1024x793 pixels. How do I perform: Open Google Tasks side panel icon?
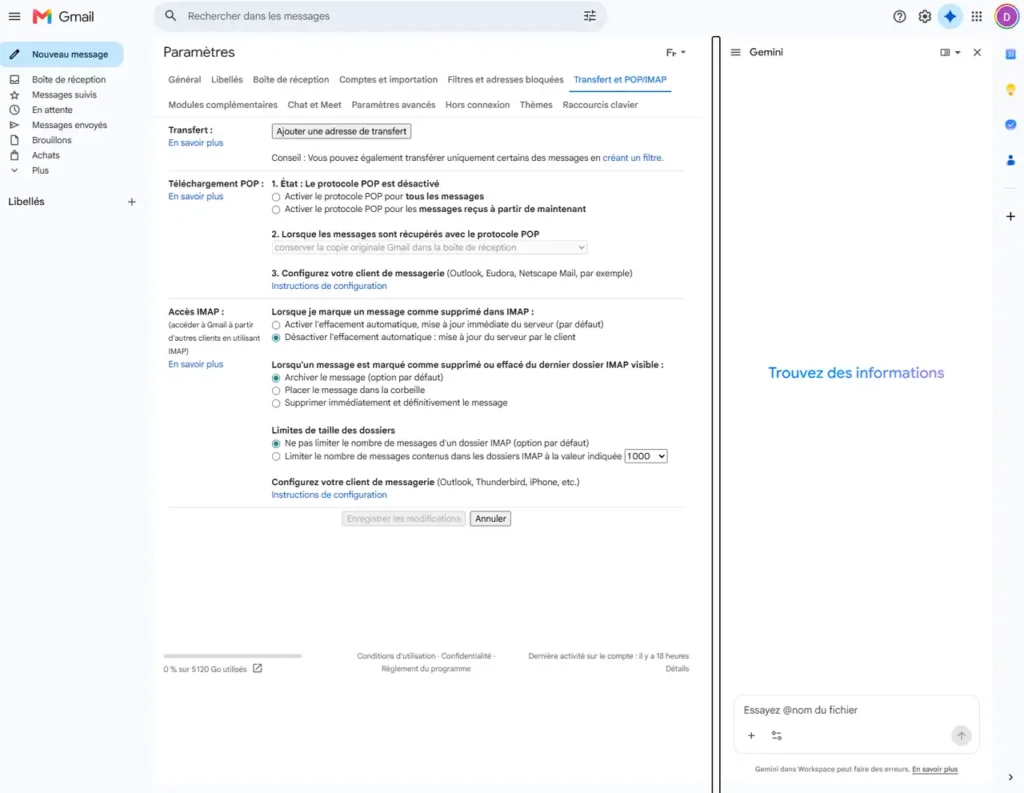pyautogui.click(x=1010, y=124)
